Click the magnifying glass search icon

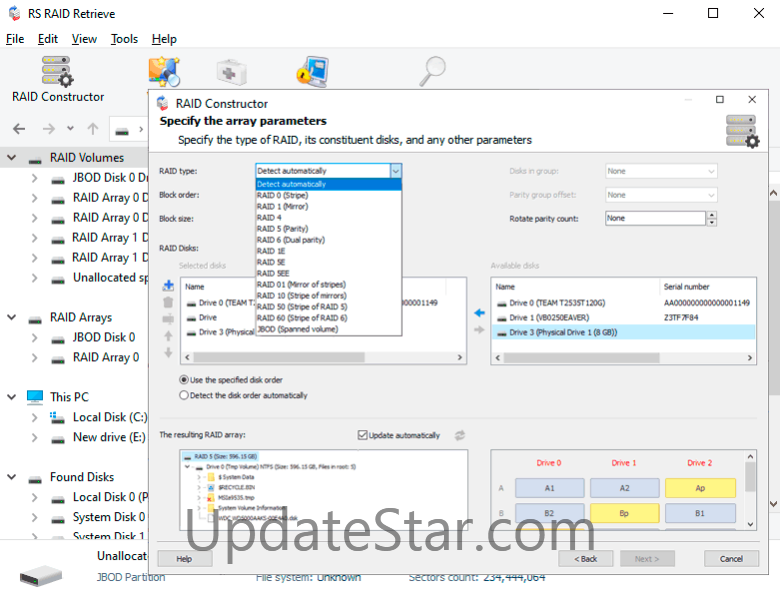pyautogui.click(x=432, y=72)
